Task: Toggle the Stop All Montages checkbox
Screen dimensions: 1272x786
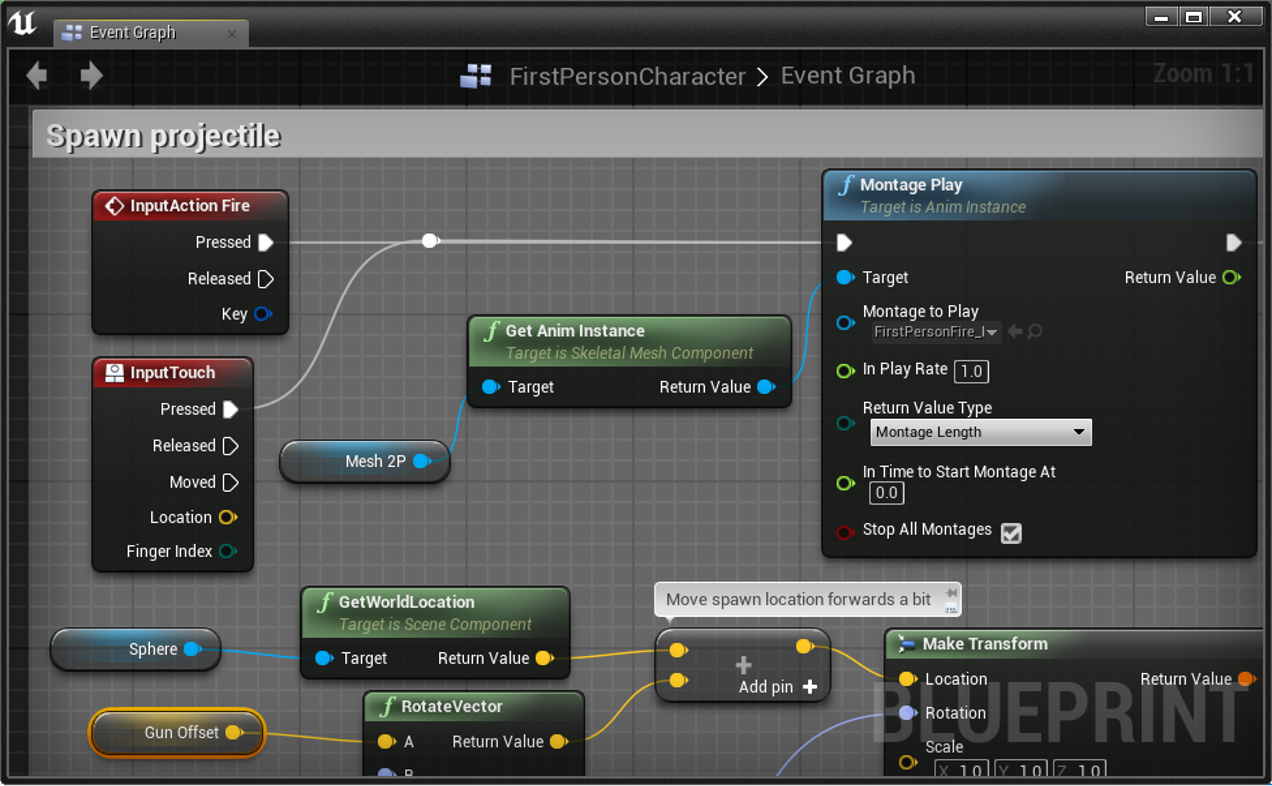Action: pyautogui.click(x=1011, y=533)
